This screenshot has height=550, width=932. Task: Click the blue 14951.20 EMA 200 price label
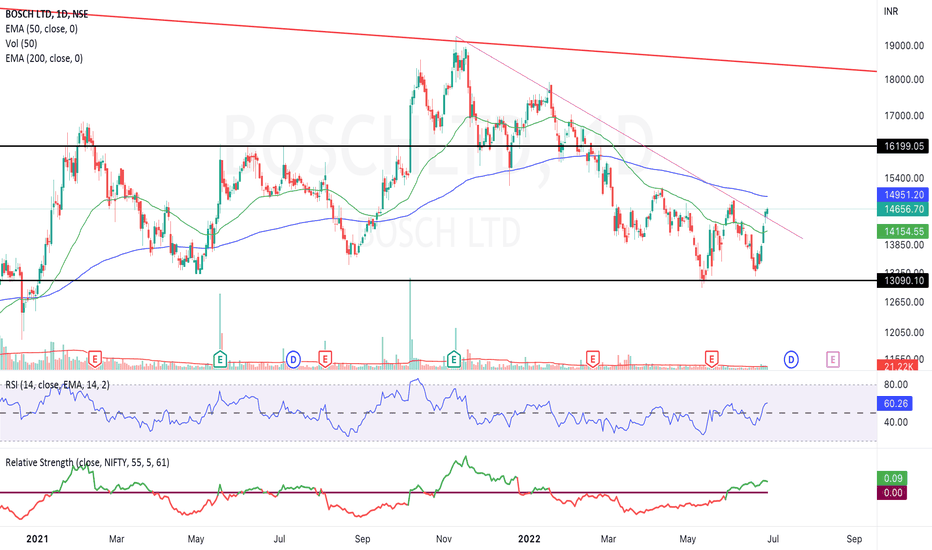(903, 195)
